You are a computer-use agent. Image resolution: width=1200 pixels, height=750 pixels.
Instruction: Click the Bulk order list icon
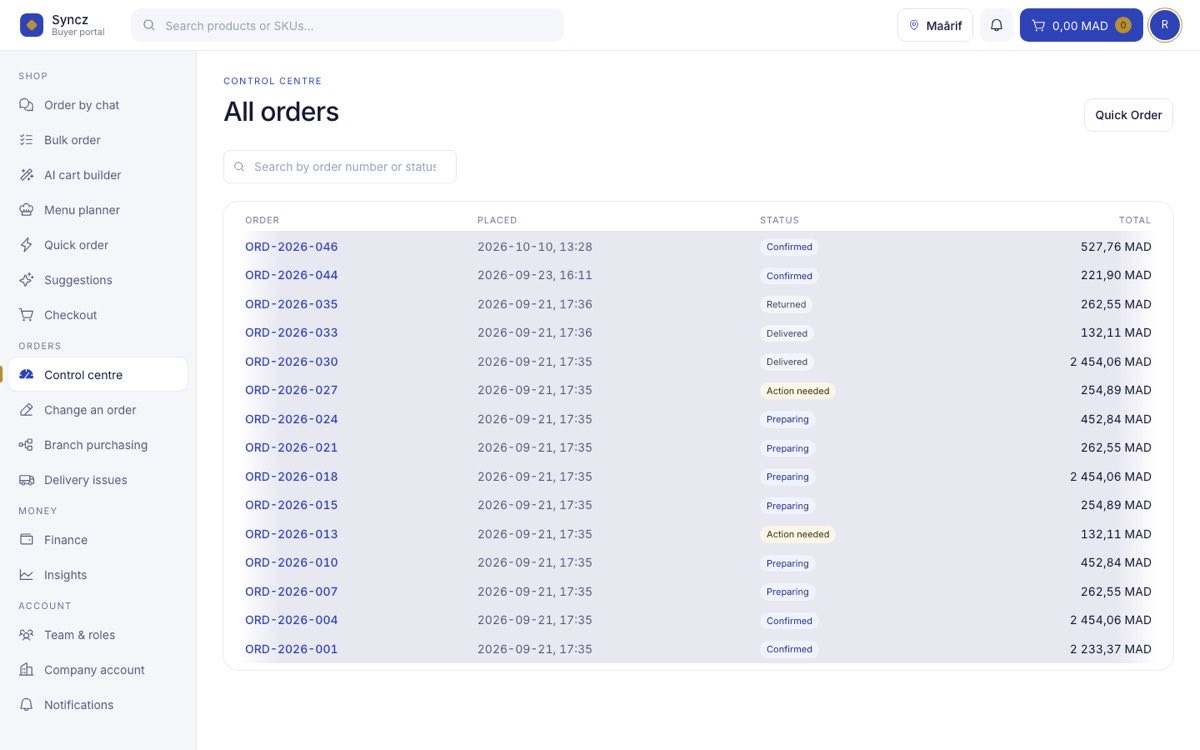(26, 140)
